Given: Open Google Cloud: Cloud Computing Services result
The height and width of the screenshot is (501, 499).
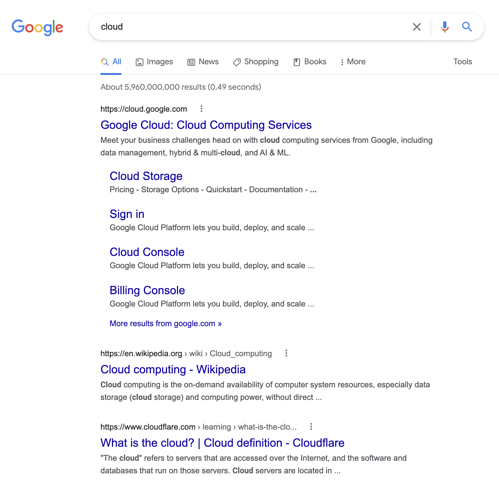Looking at the screenshot, I should (206, 125).
